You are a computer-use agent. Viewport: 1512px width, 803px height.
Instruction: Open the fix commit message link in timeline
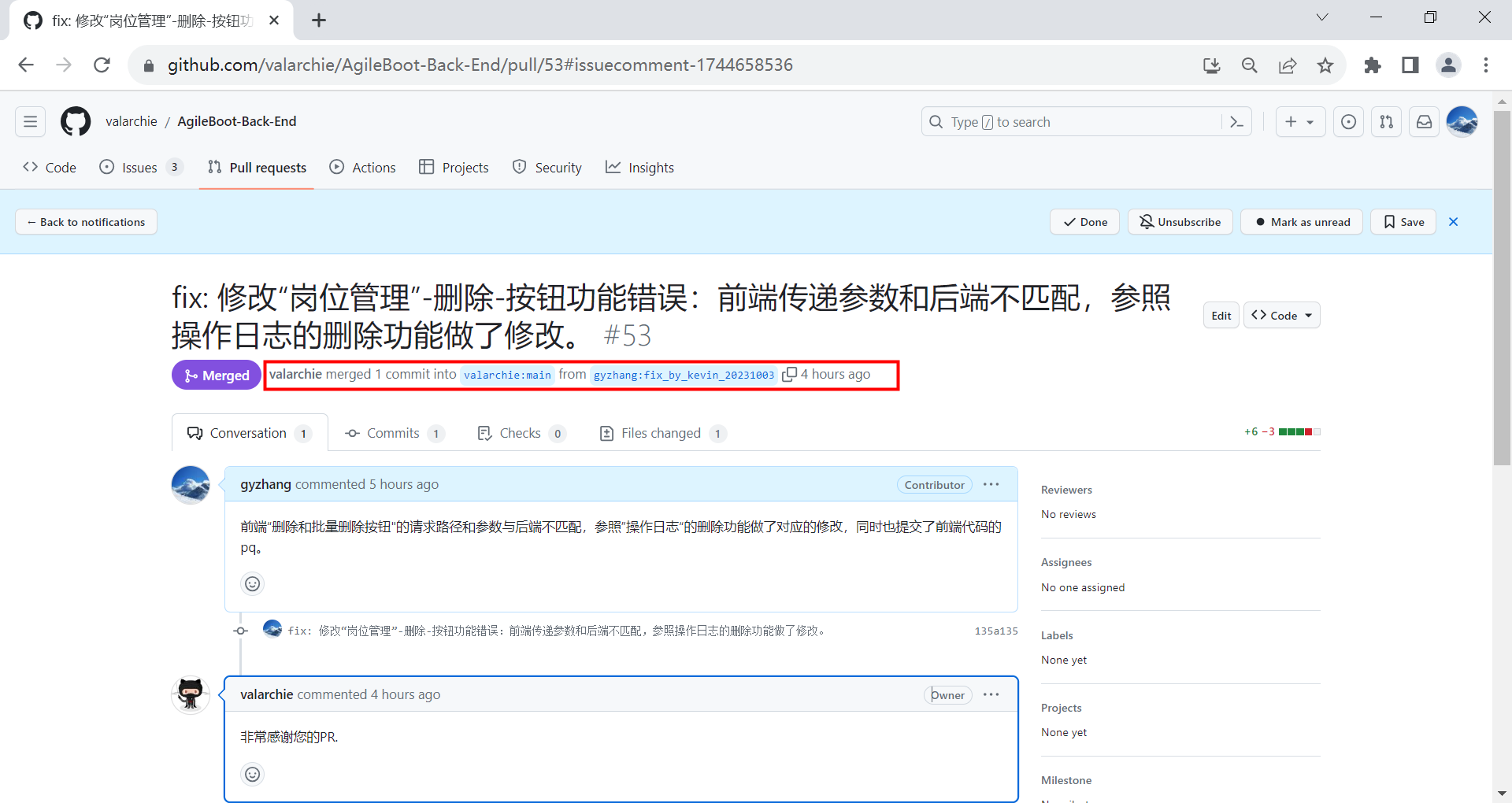point(558,631)
